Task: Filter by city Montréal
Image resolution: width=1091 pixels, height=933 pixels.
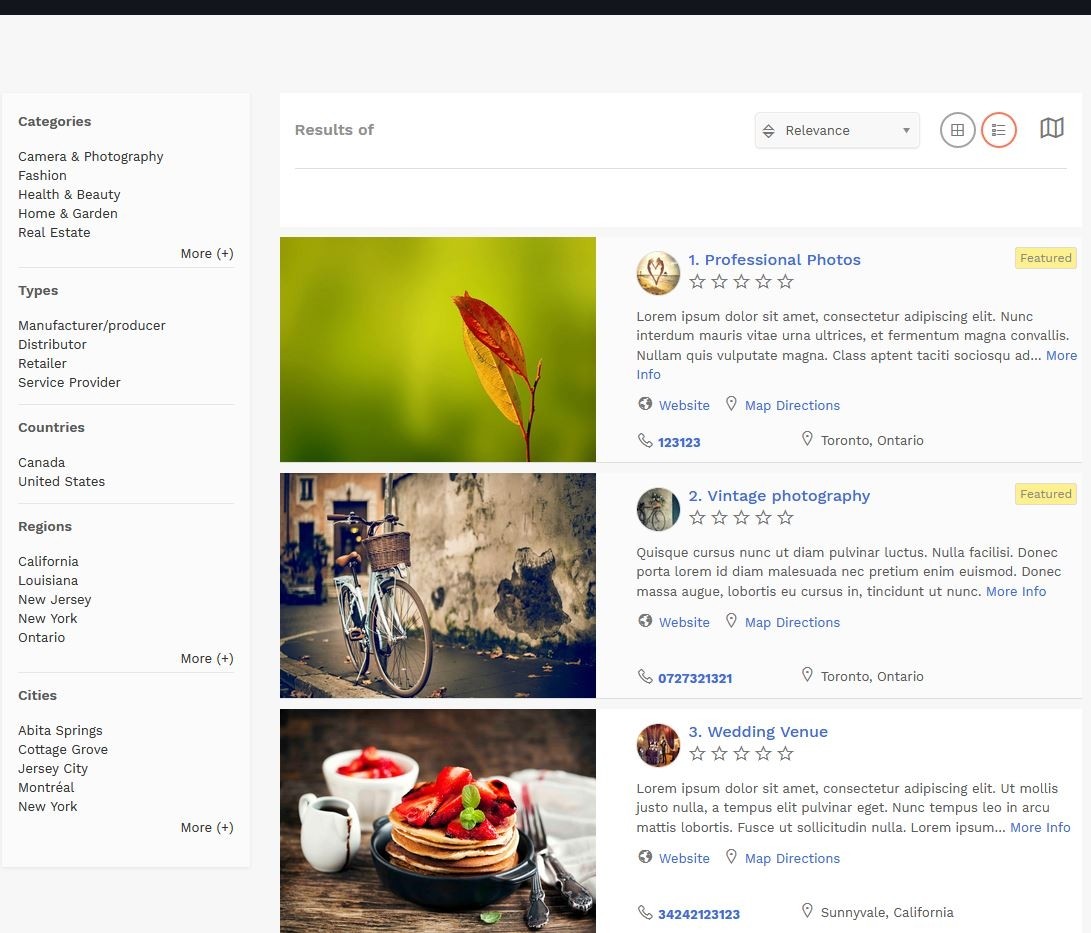Action: click(46, 787)
